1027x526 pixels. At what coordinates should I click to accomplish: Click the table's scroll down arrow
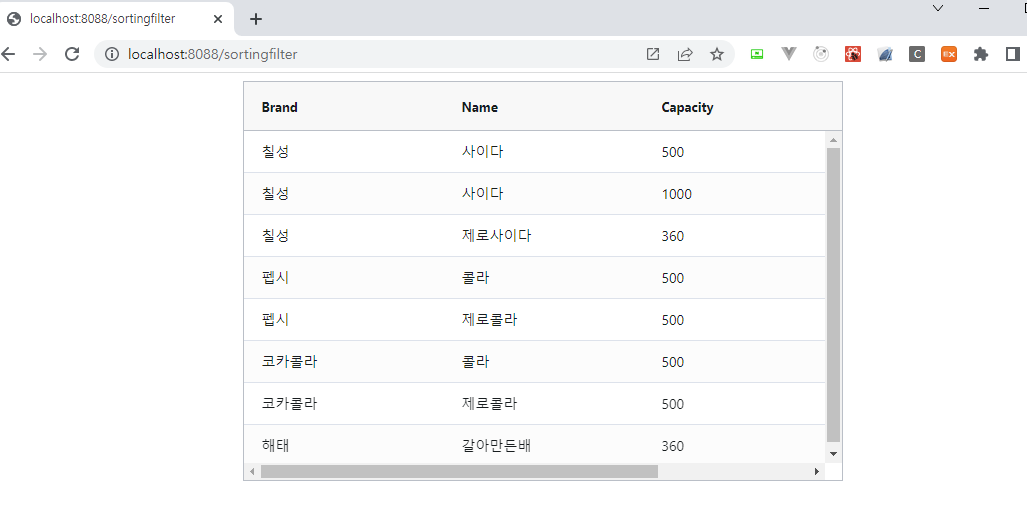click(x=833, y=453)
